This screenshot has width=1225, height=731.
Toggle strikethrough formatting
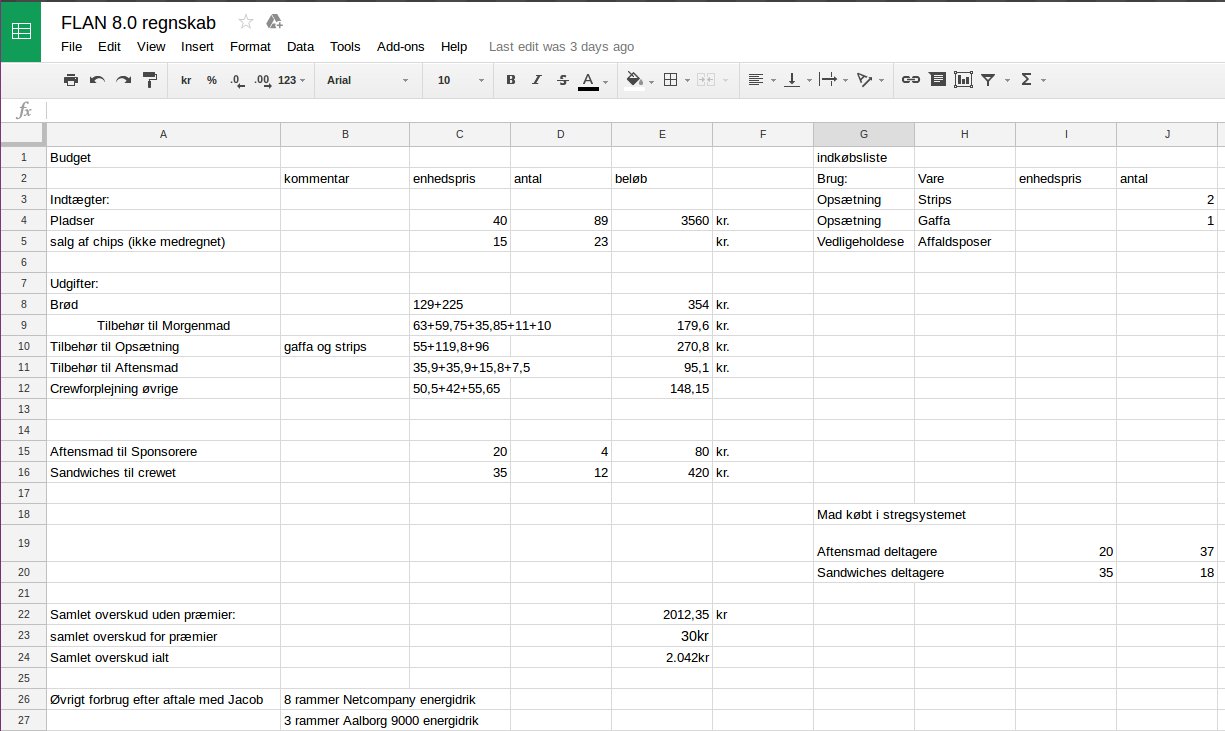click(x=562, y=80)
